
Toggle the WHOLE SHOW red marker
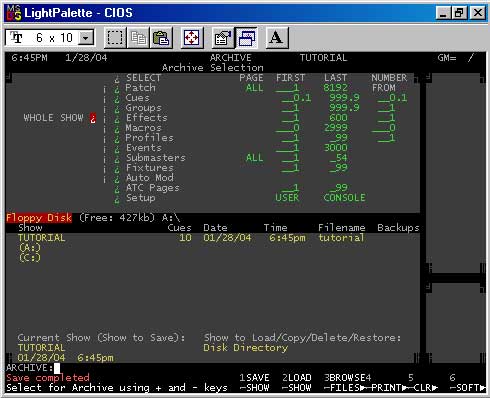(93, 118)
